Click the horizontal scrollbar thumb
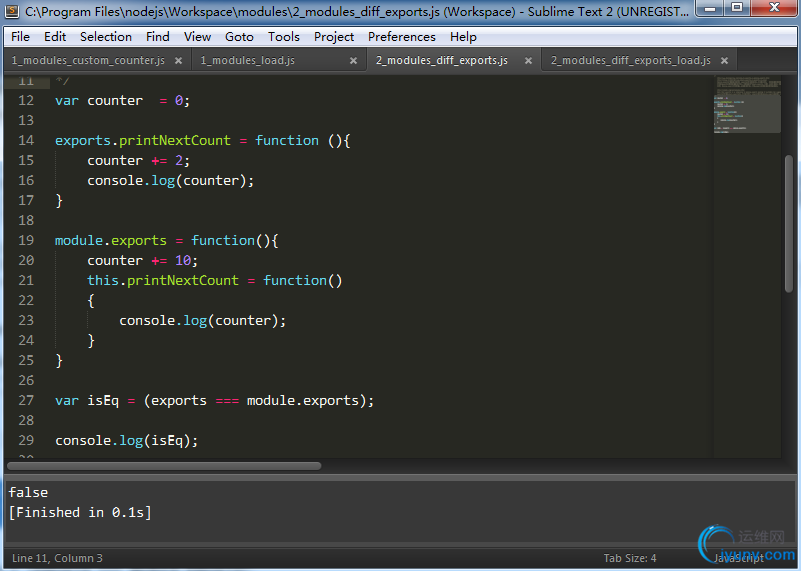Image resolution: width=801 pixels, height=571 pixels. tap(164, 466)
